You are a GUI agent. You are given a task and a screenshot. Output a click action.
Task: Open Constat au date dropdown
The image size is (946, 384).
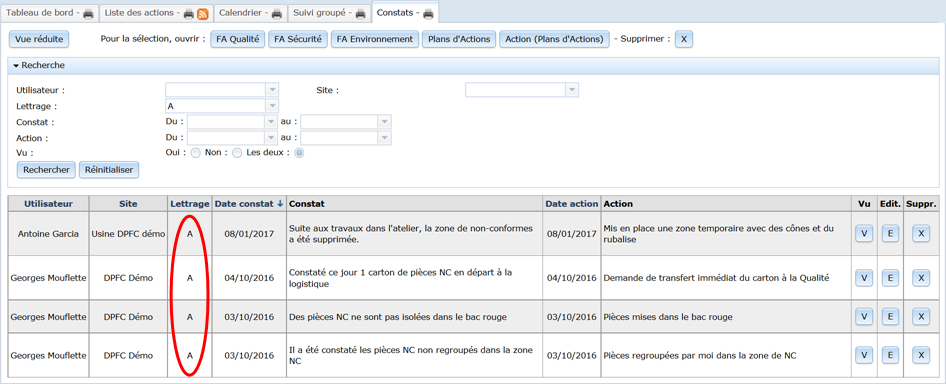click(385, 122)
